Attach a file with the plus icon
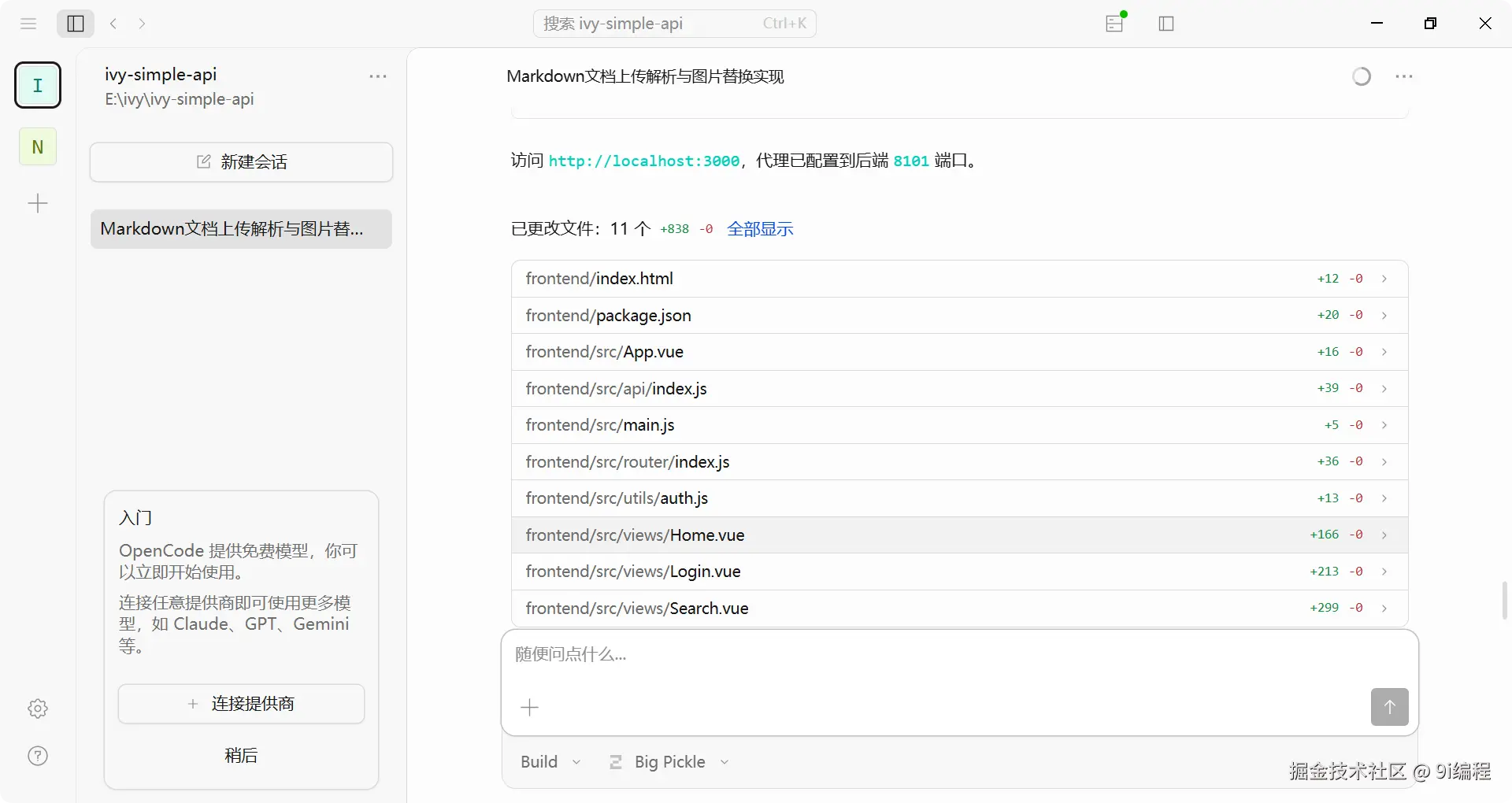 (x=530, y=708)
